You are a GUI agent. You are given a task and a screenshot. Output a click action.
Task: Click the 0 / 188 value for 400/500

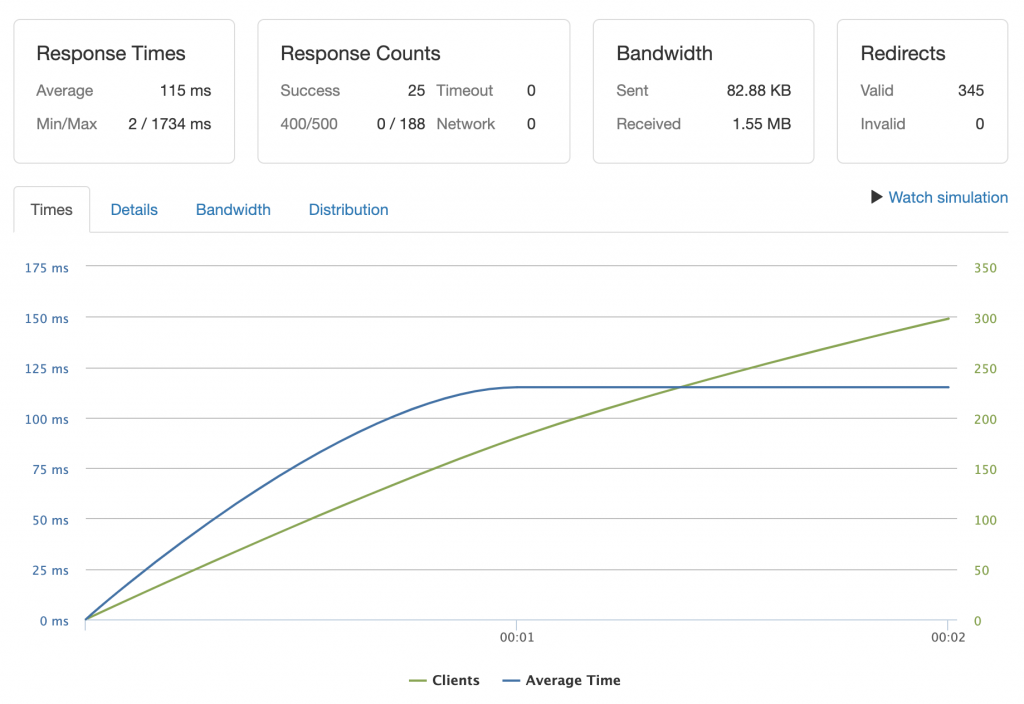click(x=401, y=123)
